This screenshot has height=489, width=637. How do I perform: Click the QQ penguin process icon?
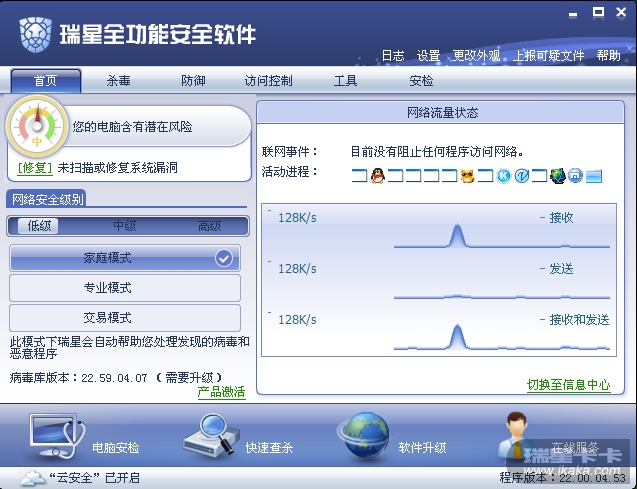(x=378, y=175)
